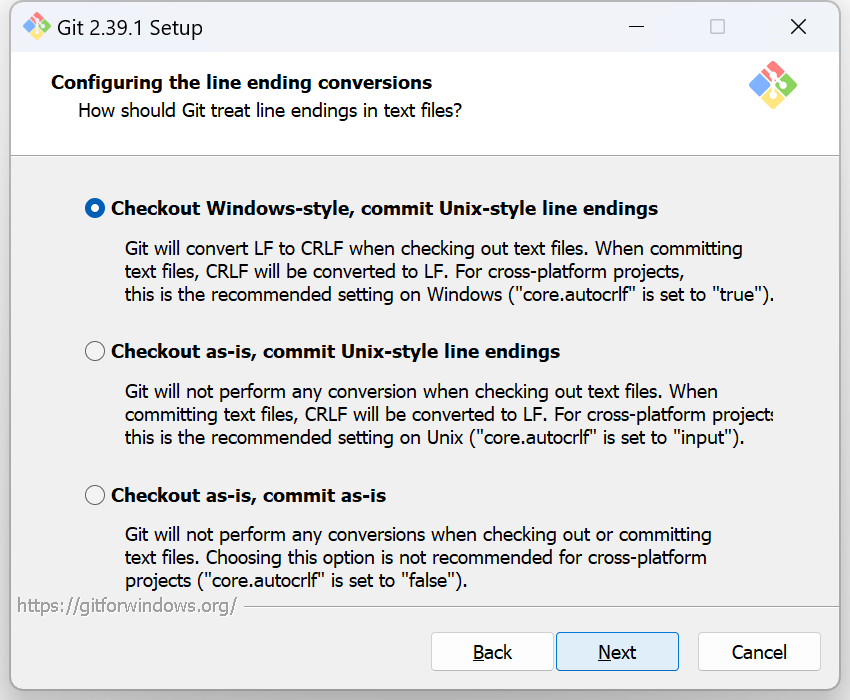
Task: Select the Checkout Windows-style radio button
Action: (95, 209)
